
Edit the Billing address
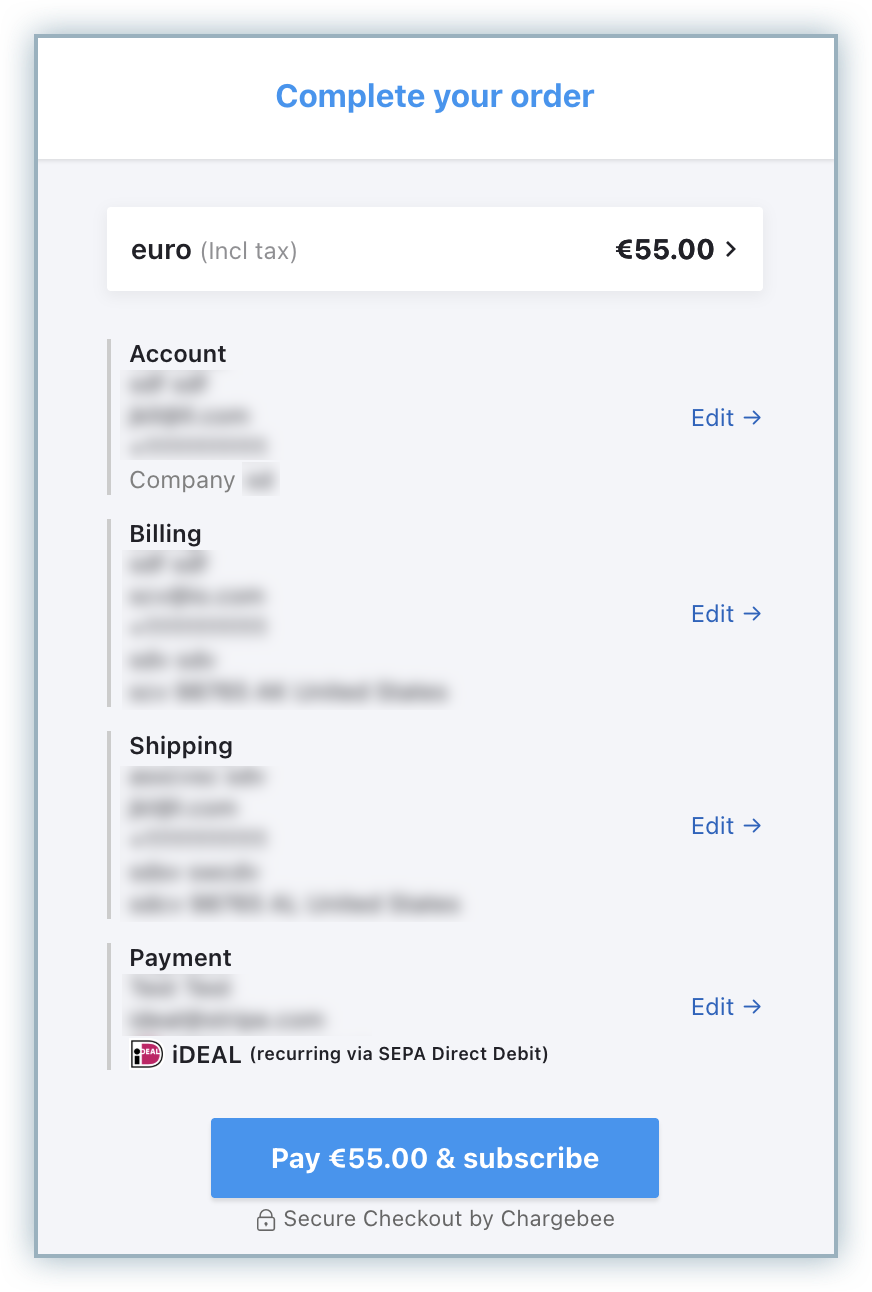click(x=713, y=614)
